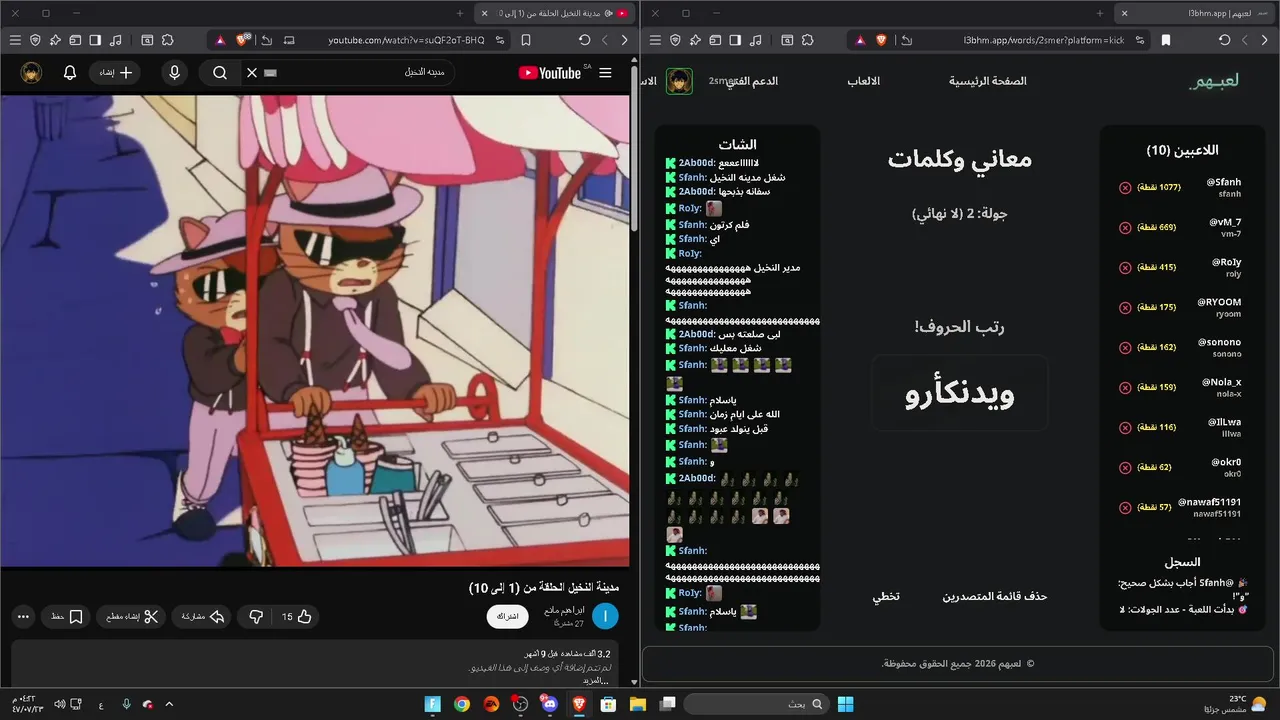1280x720 pixels.
Task: Open new tab in YouTube window
Action: tap(460, 13)
